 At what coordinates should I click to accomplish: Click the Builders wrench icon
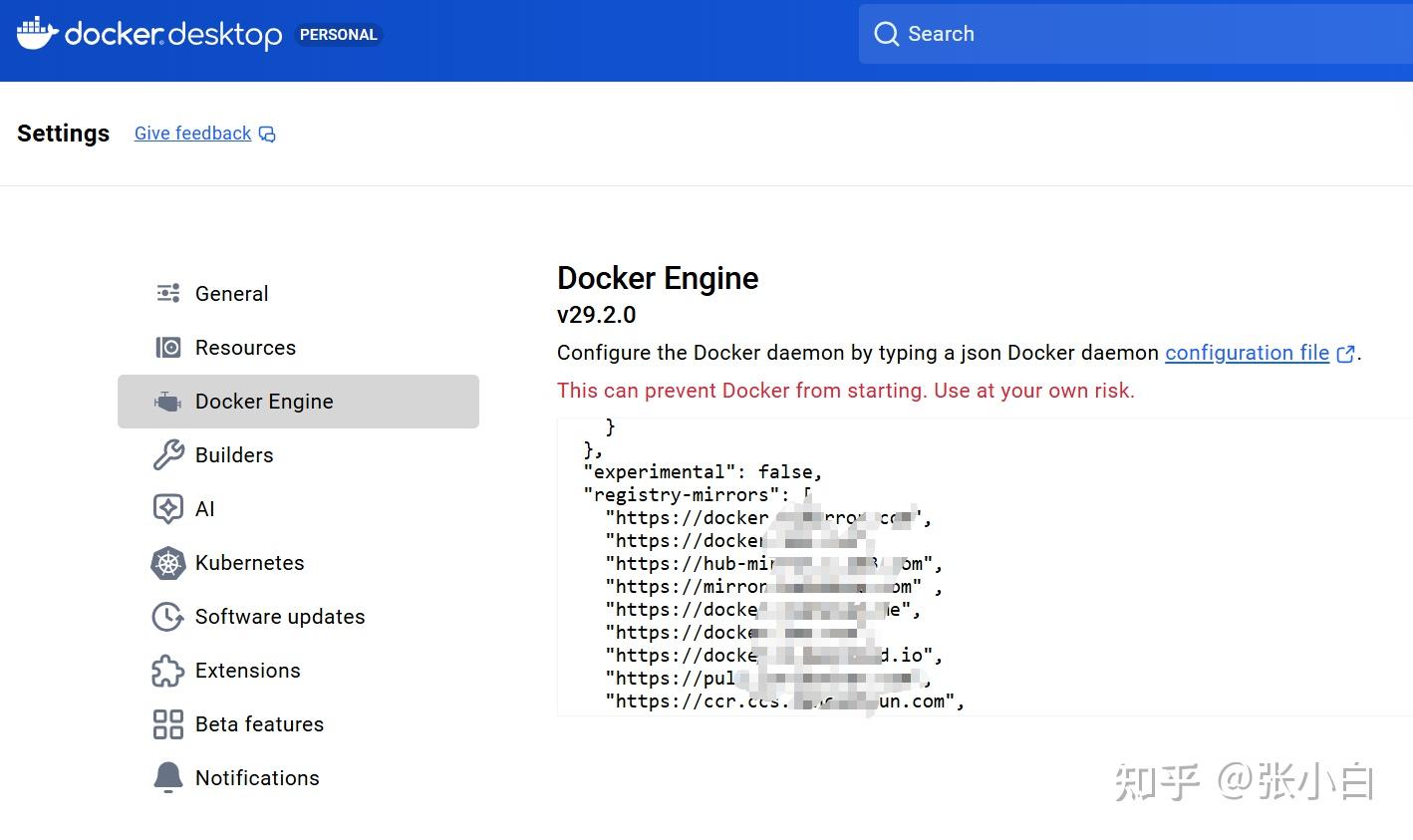click(x=168, y=455)
